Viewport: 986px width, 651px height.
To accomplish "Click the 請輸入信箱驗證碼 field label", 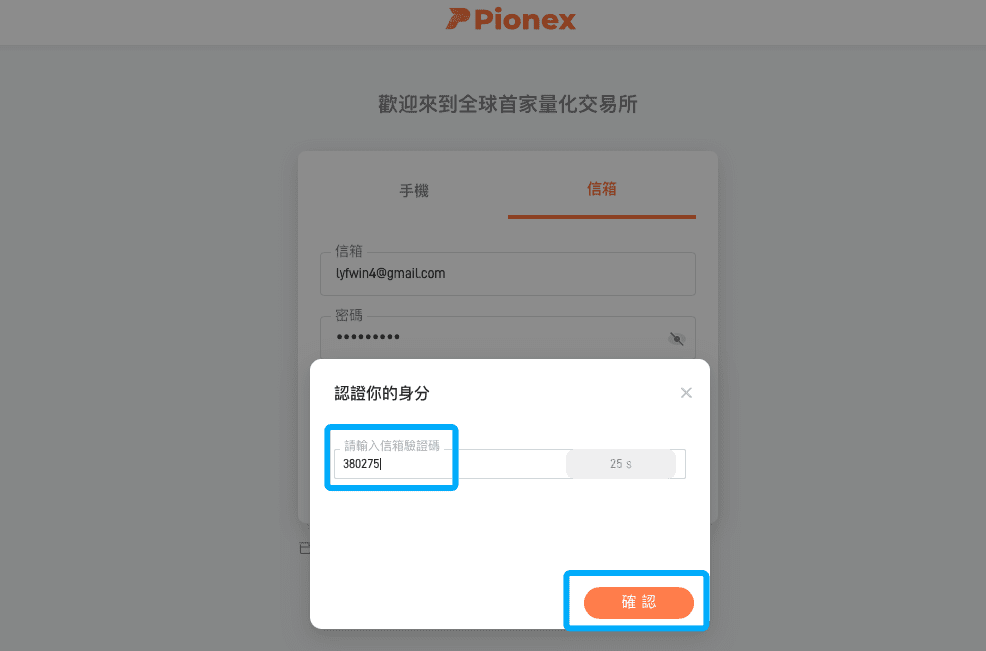I will point(392,446).
